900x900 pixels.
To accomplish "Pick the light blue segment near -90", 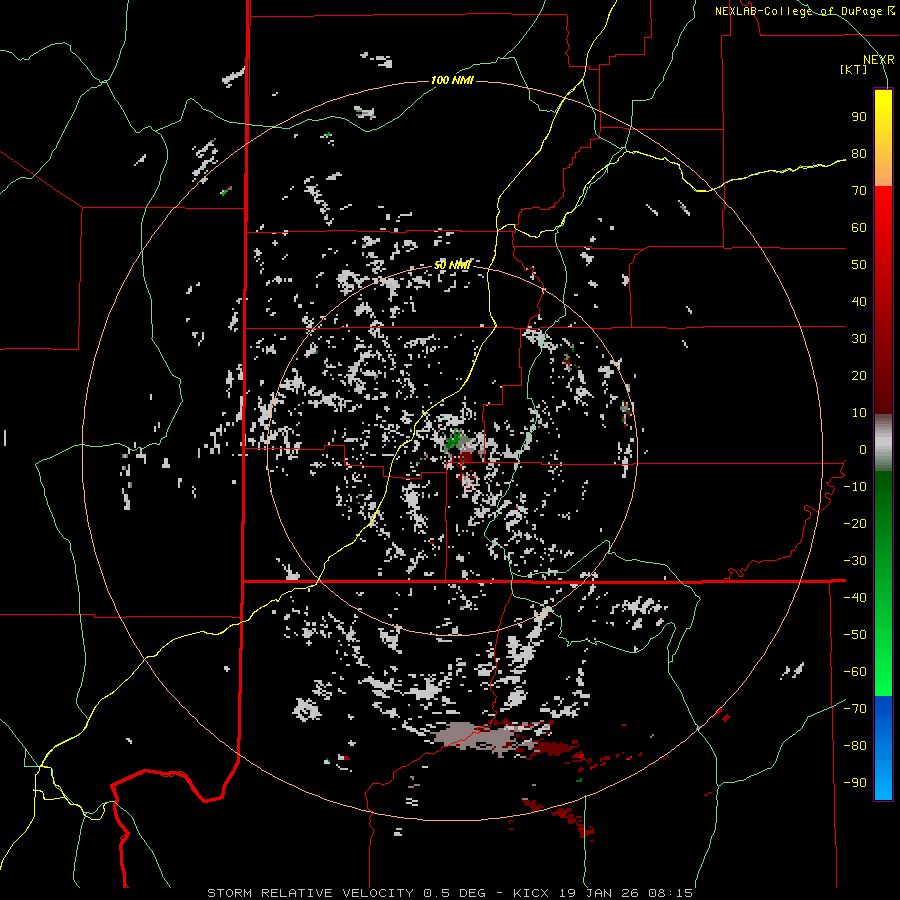I will (x=883, y=781).
